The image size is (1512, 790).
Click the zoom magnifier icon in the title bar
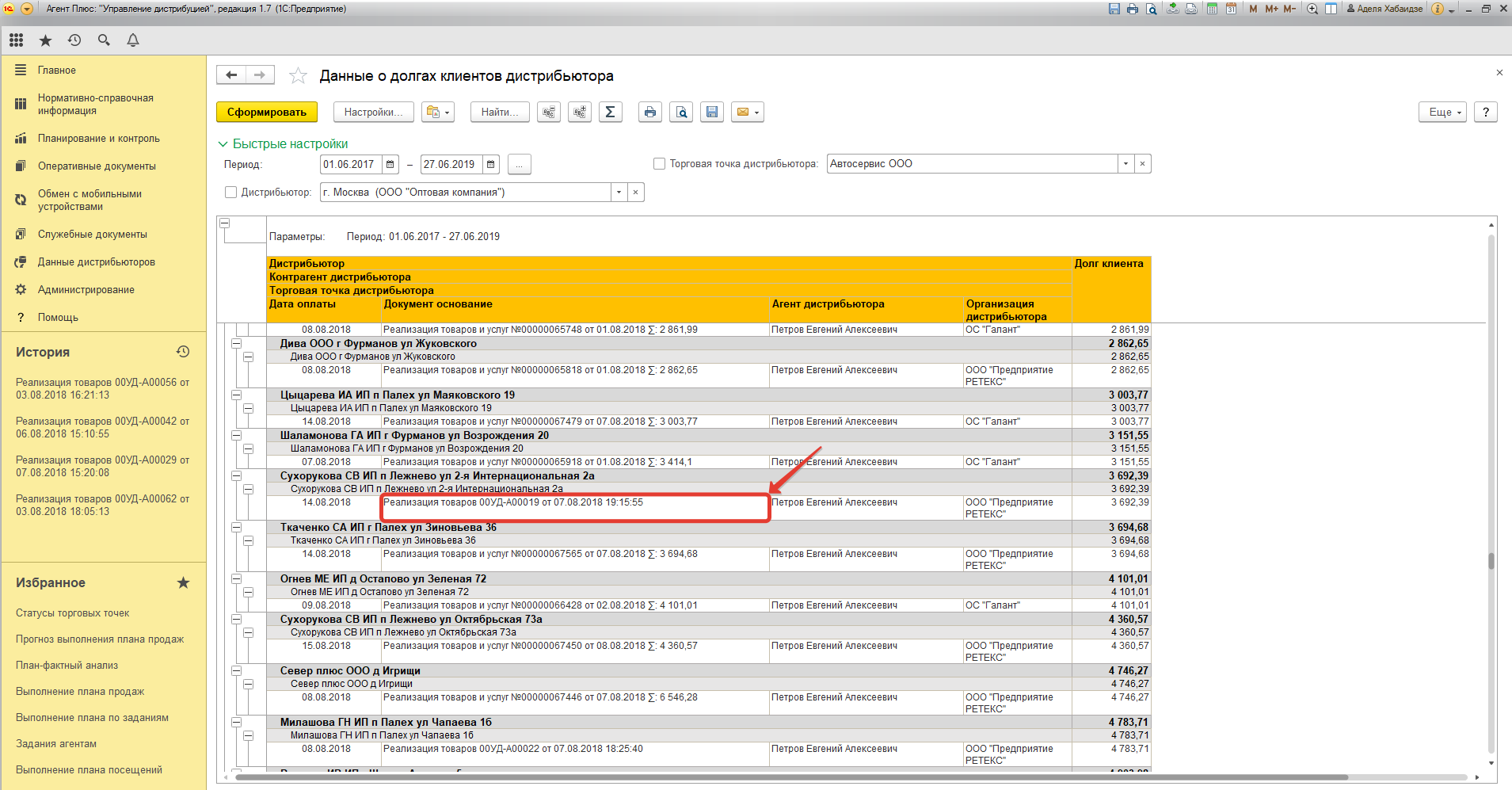click(1312, 9)
